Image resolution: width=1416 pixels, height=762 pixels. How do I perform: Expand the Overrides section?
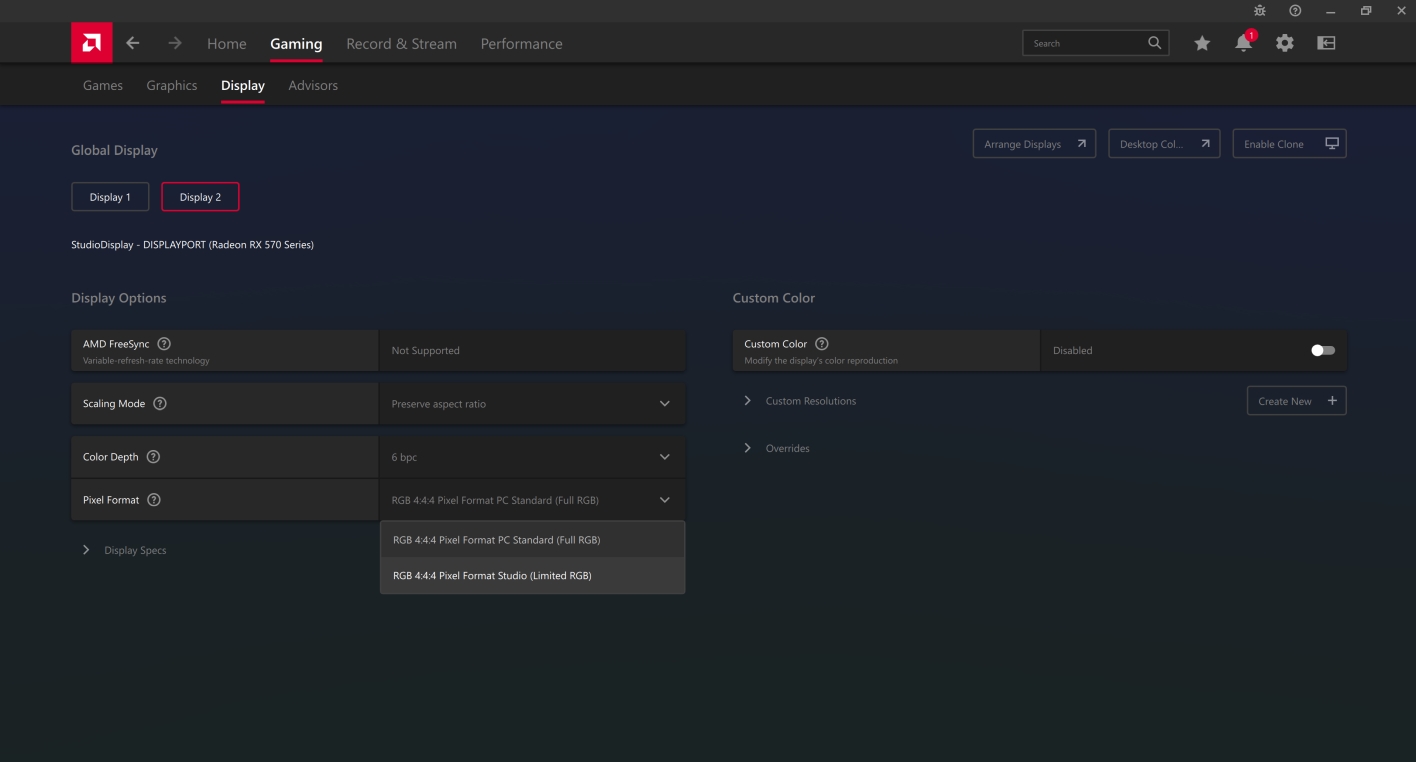coord(778,448)
